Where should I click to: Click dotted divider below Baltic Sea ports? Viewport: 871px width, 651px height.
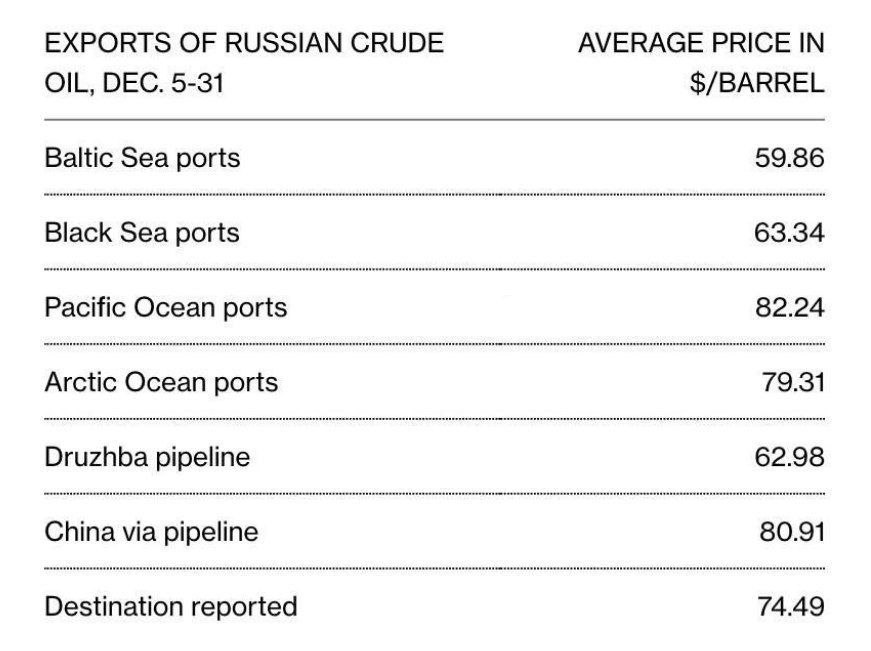[x=434, y=194]
